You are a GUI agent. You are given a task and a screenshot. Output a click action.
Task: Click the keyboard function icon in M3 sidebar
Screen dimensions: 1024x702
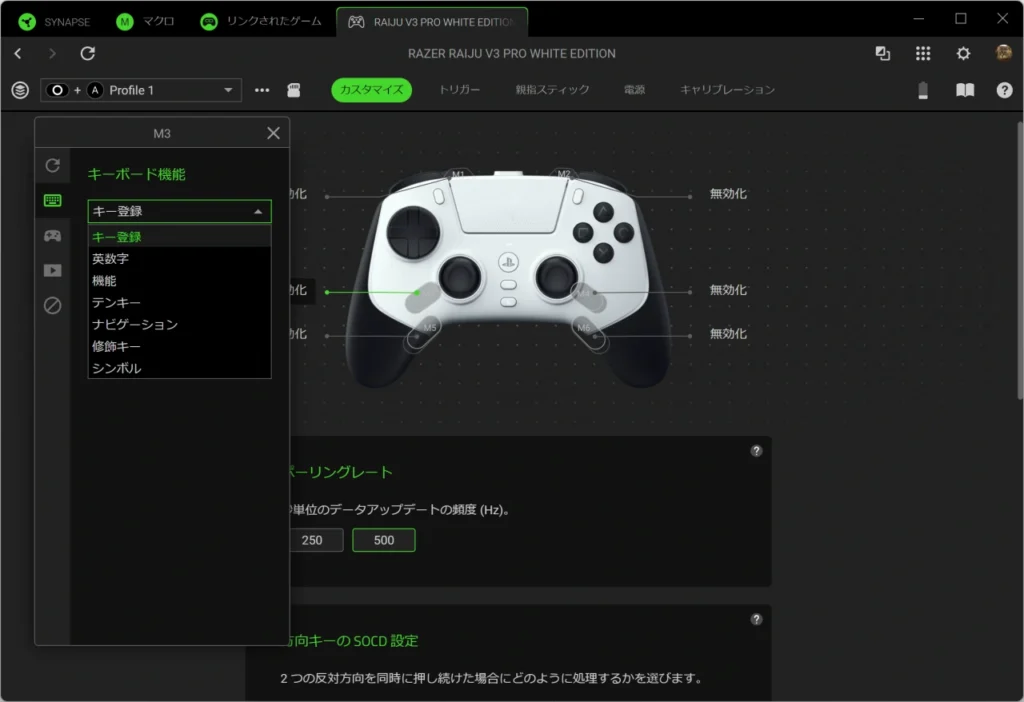tap(52, 200)
